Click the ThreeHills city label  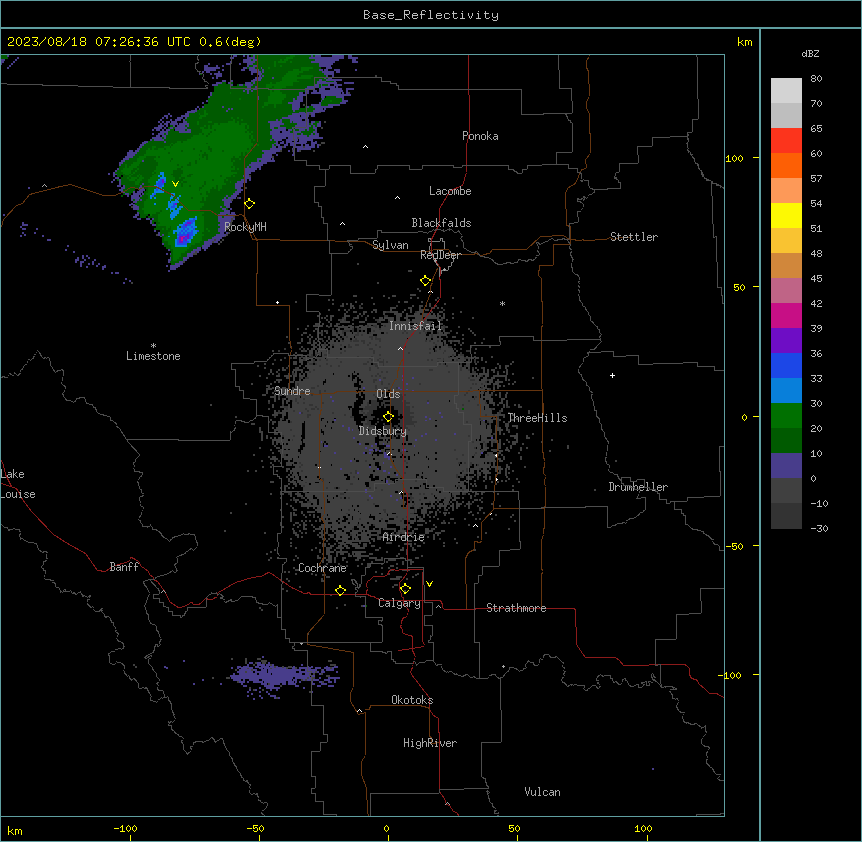537,418
